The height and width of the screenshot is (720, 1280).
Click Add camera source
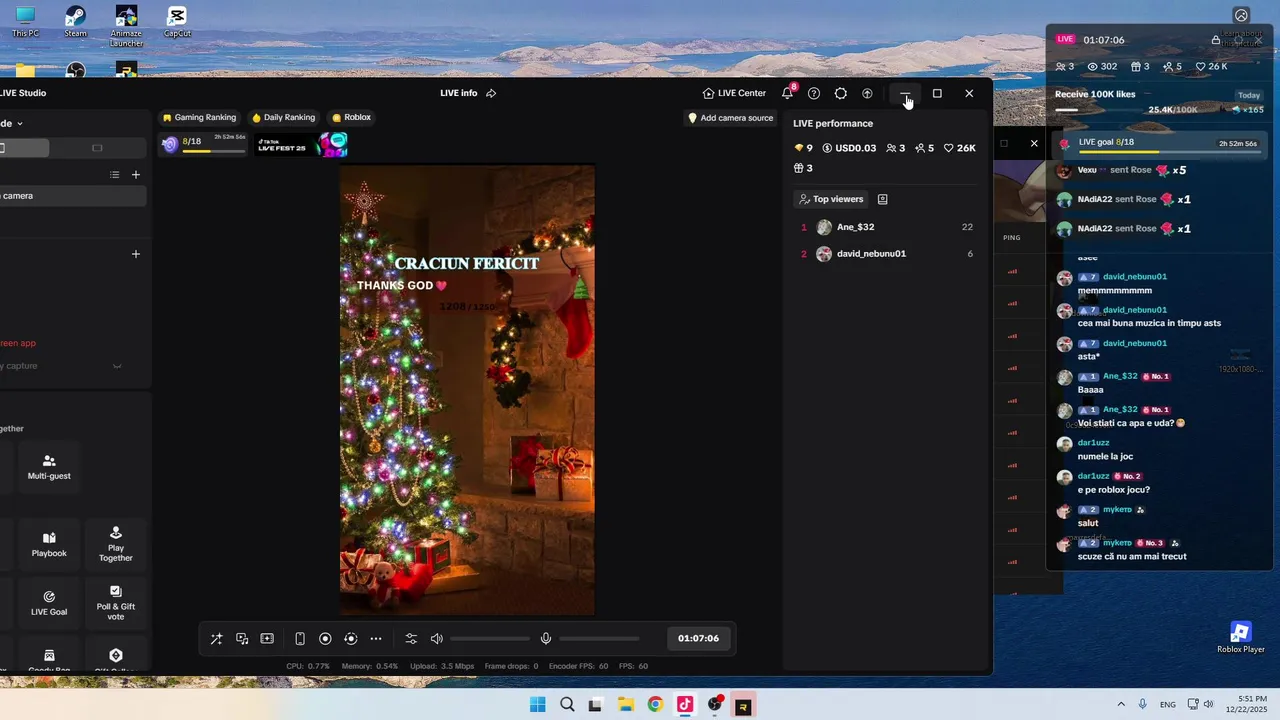tap(730, 118)
